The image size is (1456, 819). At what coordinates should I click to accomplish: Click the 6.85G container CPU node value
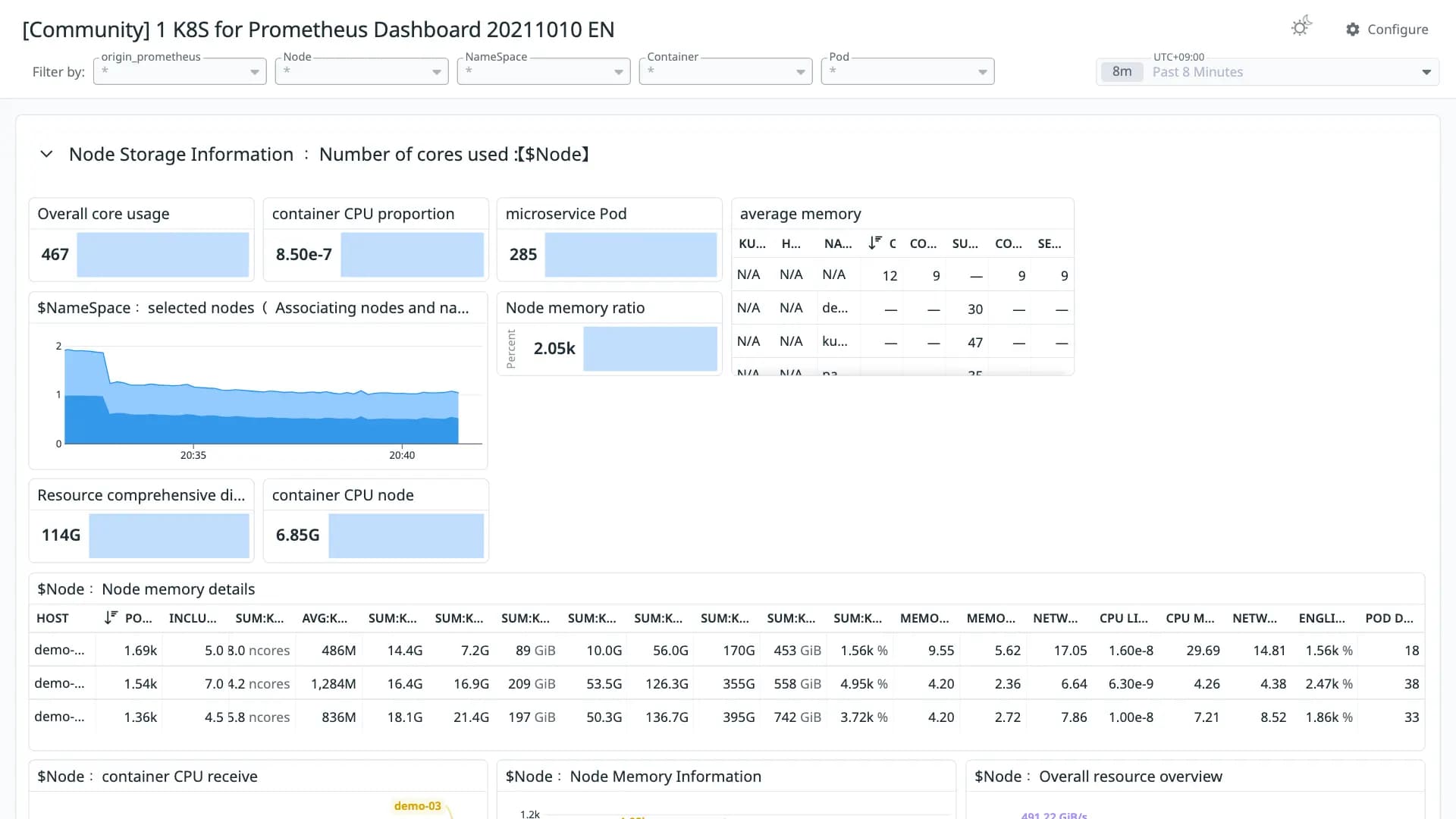click(x=297, y=535)
